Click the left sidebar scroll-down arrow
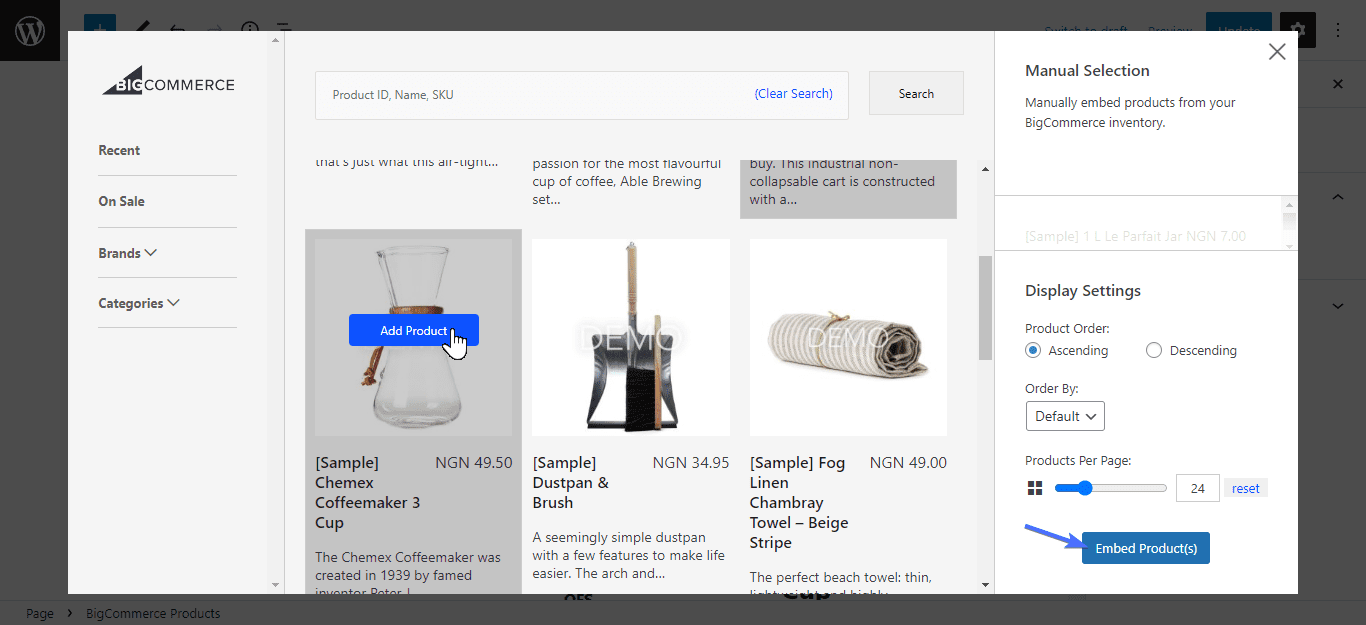The image size is (1366, 625). [276, 585]
